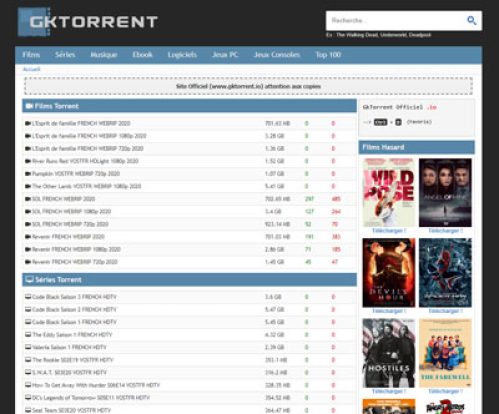Open DC's Legends of Tomorrow S05E11
Screen dimensions: 499x414
click(x=91, y=398)
